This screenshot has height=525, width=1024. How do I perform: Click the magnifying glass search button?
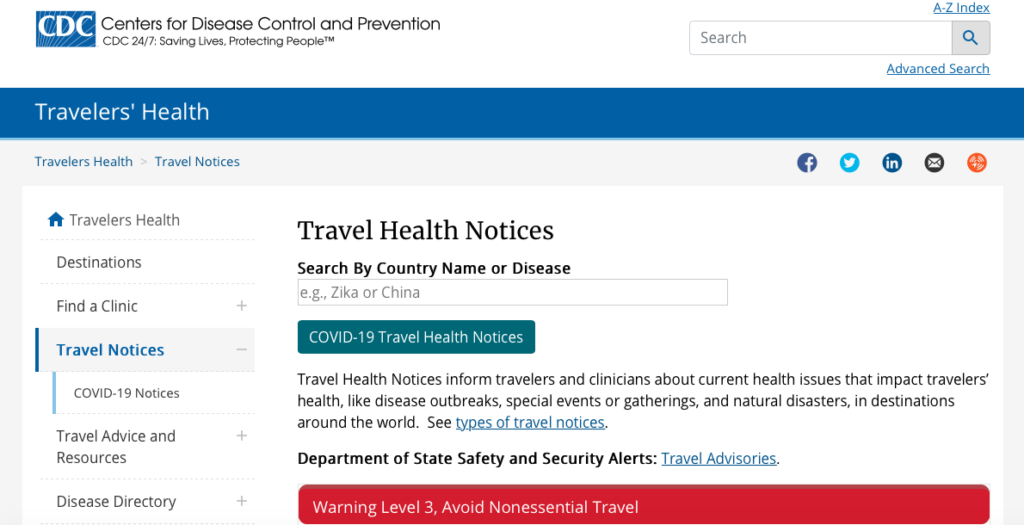coord(970,38)
